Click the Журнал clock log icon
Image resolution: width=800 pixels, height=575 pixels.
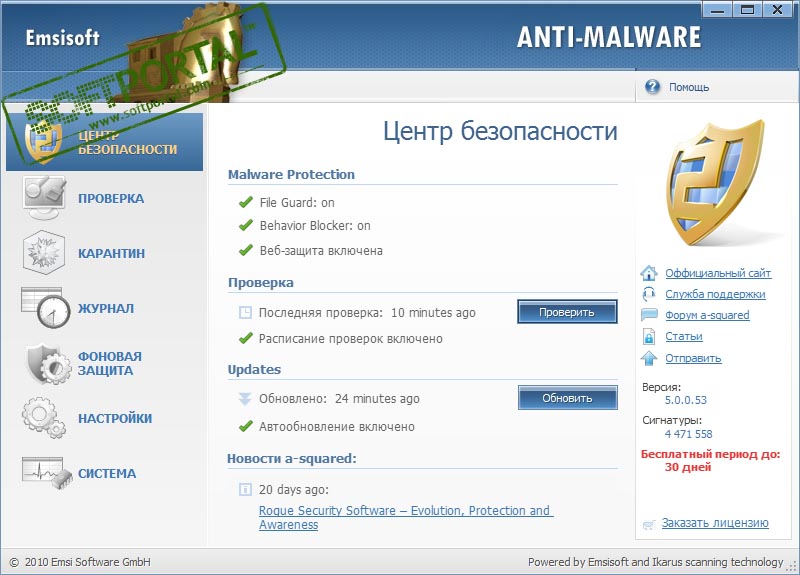click(x=46, y=308)
